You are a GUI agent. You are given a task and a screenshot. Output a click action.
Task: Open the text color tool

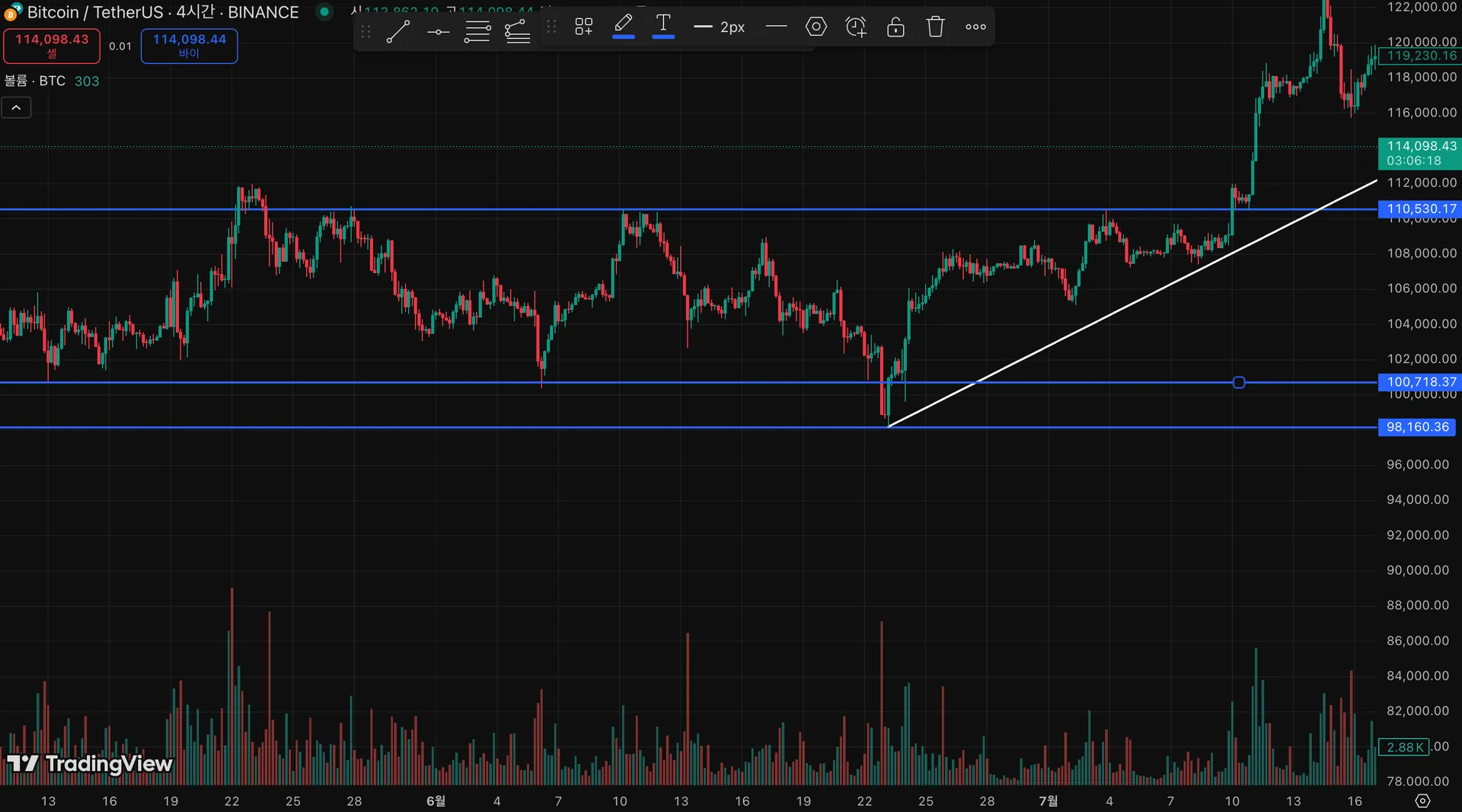coord(663,26)
